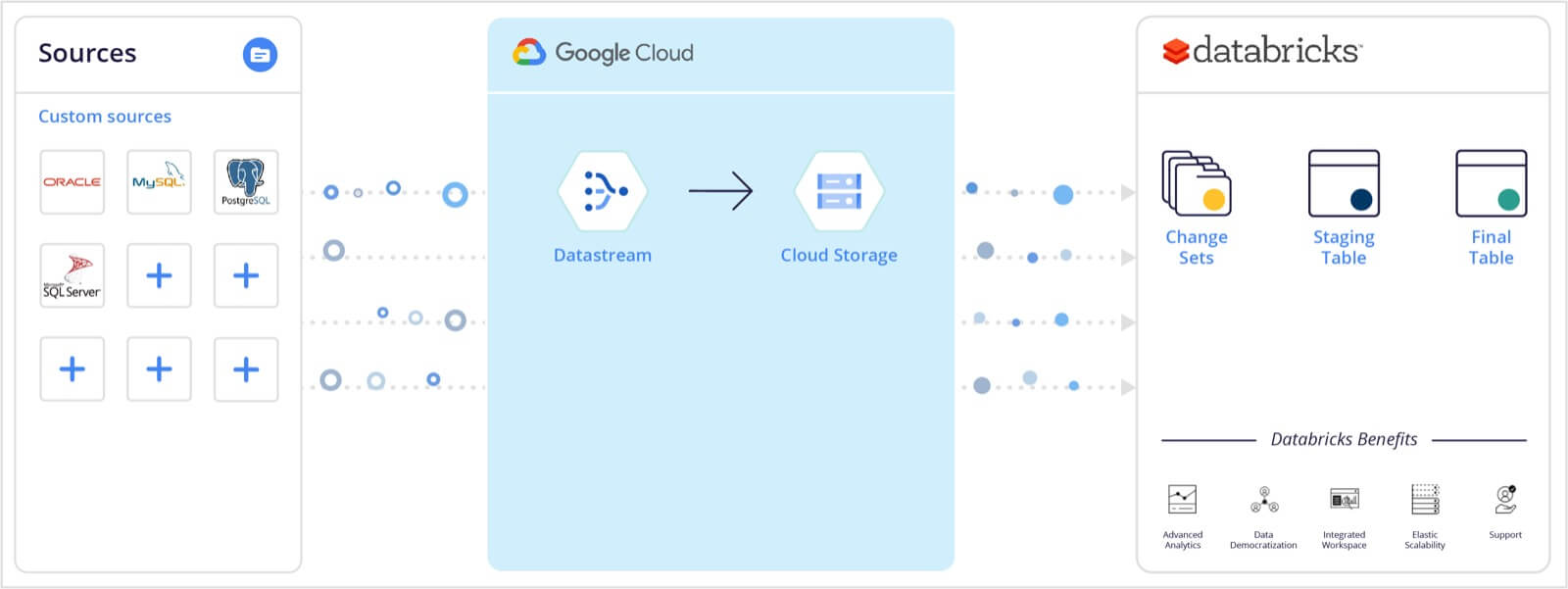Viewport: 1568px width, 589px height.
Task: Click the plus tile below SQL Server
Action: [73, 369]
